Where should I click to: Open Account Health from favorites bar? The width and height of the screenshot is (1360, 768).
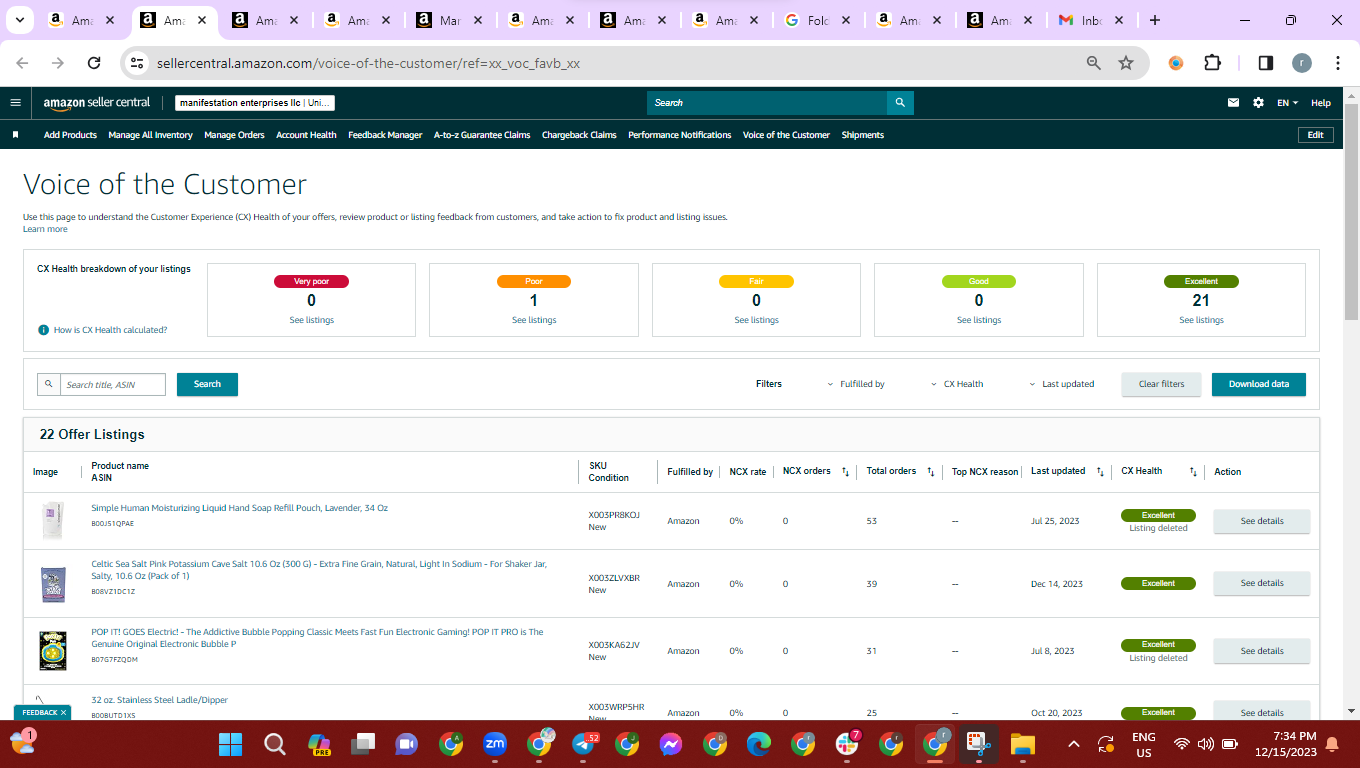306,135
